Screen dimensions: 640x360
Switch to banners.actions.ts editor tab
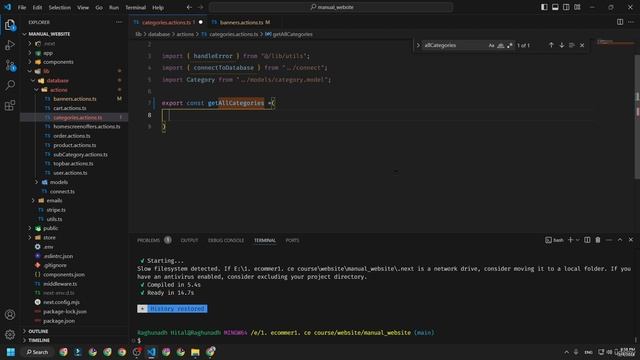pos(241,22)
